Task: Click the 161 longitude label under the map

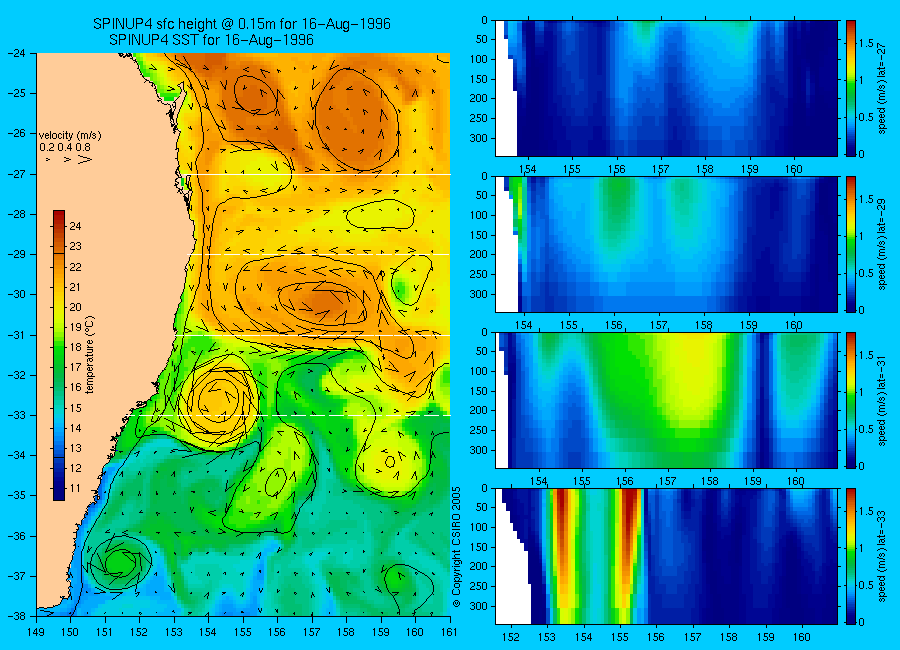Action: click(449, 632)
